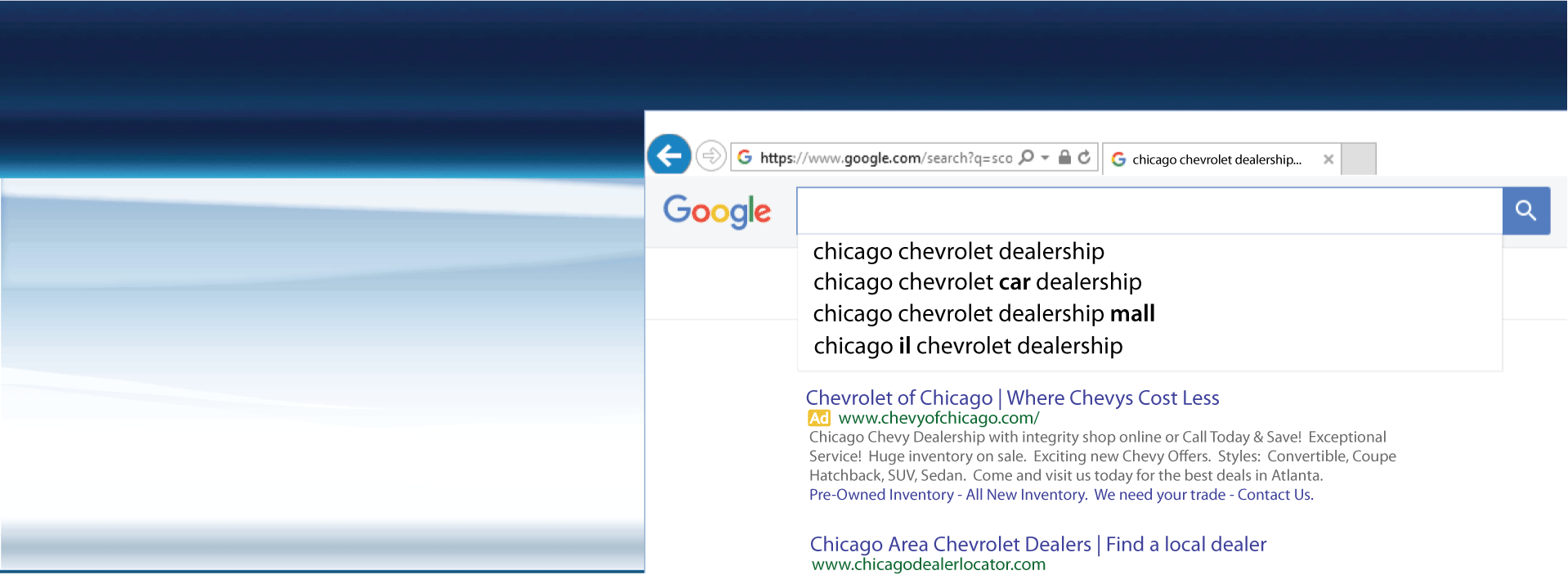Click the Google favicon in address bar
Screen dimensions: 1568x575
745,157
